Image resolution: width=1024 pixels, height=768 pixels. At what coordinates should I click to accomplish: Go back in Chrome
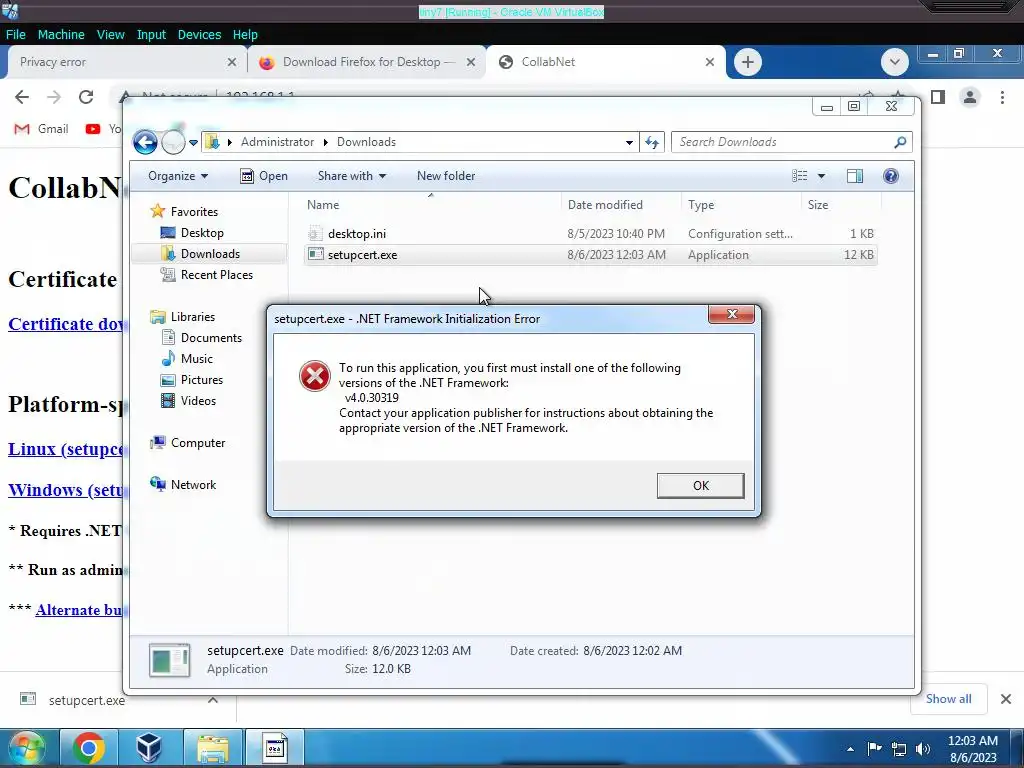(x=22, y=97)
